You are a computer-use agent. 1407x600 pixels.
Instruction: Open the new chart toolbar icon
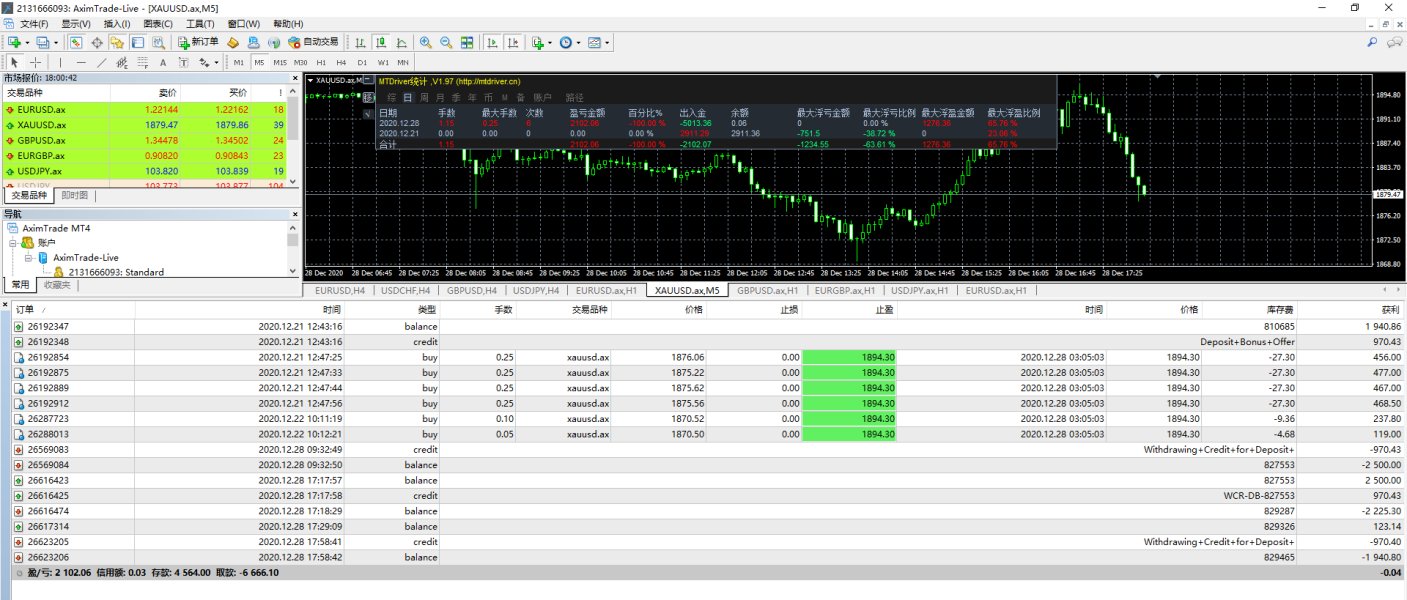pyautogui.click(x=15, y=42)
